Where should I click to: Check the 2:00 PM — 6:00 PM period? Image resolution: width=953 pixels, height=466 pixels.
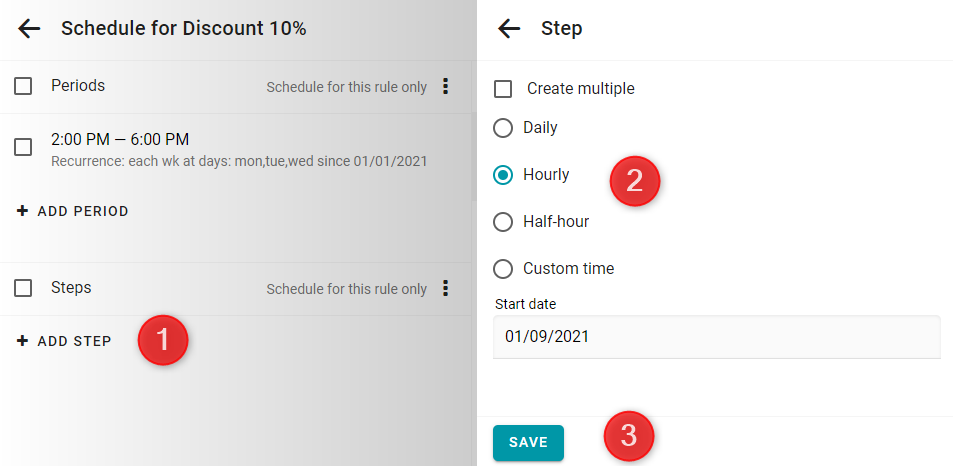pyautogui.click(x=23, y=147)
